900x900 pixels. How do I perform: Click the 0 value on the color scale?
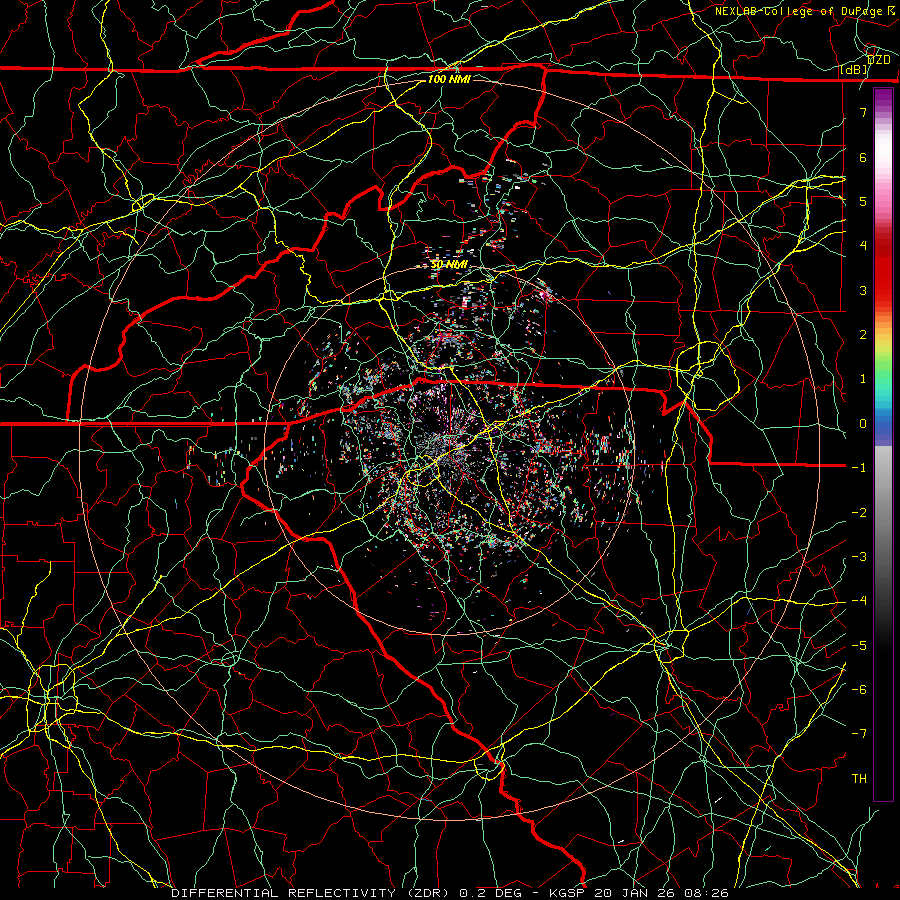click(863, 424)
